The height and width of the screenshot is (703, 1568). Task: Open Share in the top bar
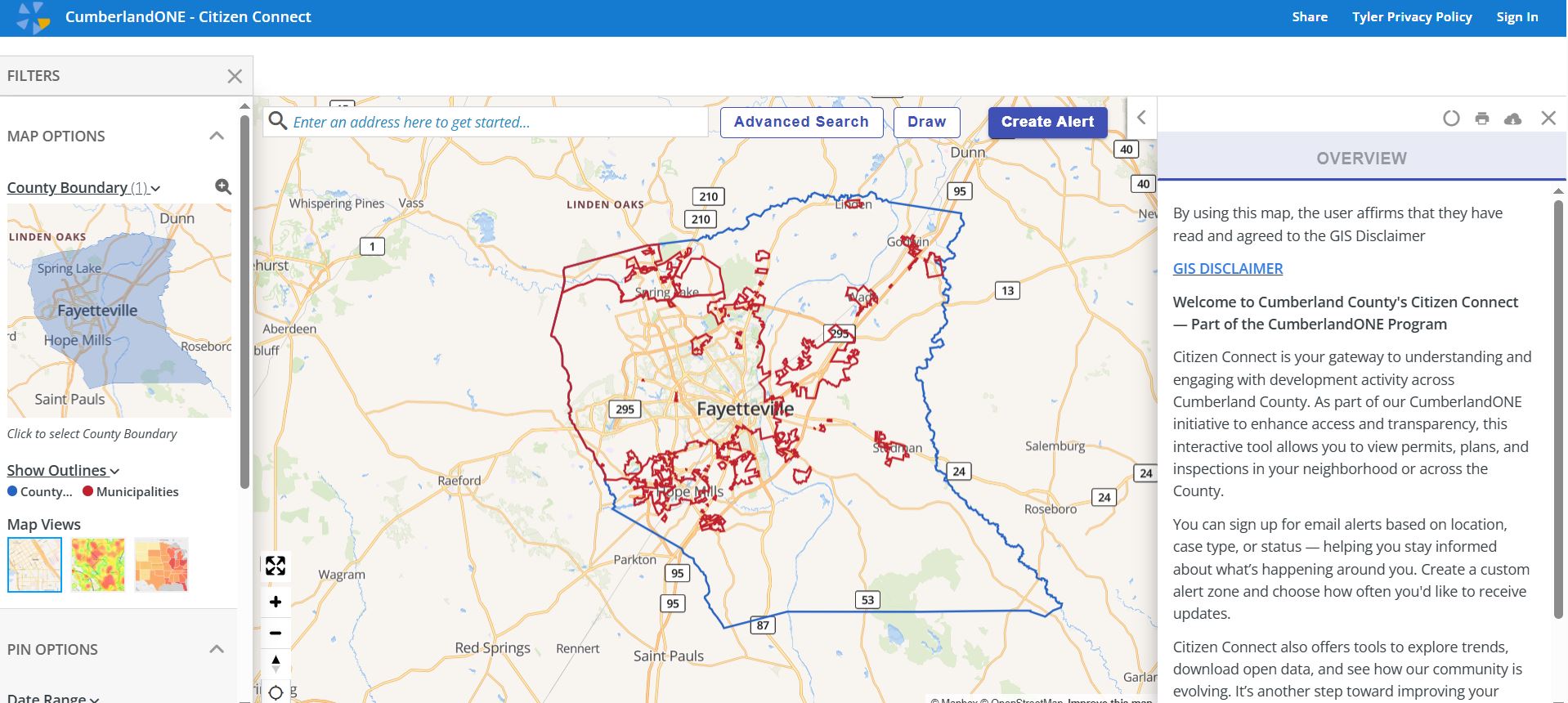coord(1310,17)
